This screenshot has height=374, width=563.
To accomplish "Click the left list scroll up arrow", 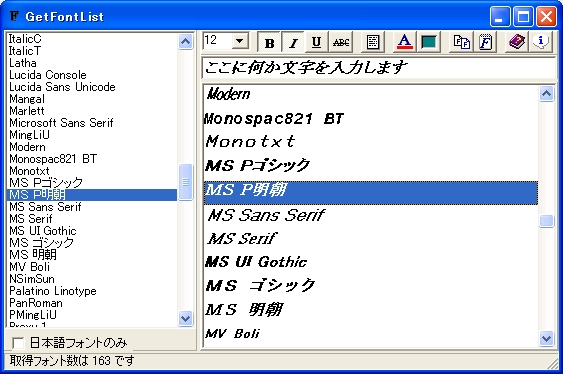I will coord(185,42).
